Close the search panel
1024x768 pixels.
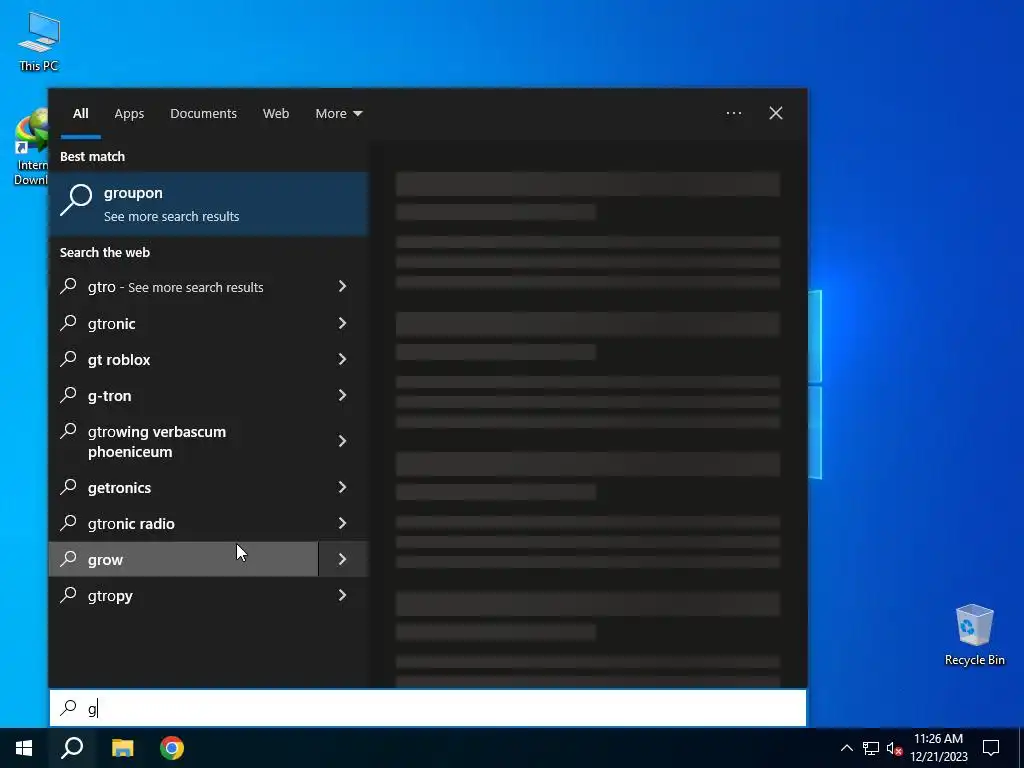(775, 113)
